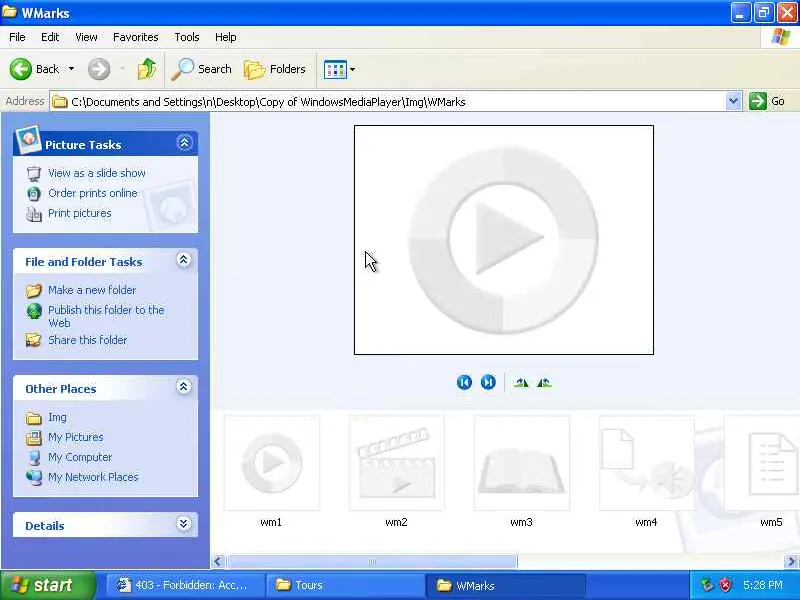Click the WMarks taskbar button
Image resolution: width=800 pixels, height=600 pixels.
point(505,585)
